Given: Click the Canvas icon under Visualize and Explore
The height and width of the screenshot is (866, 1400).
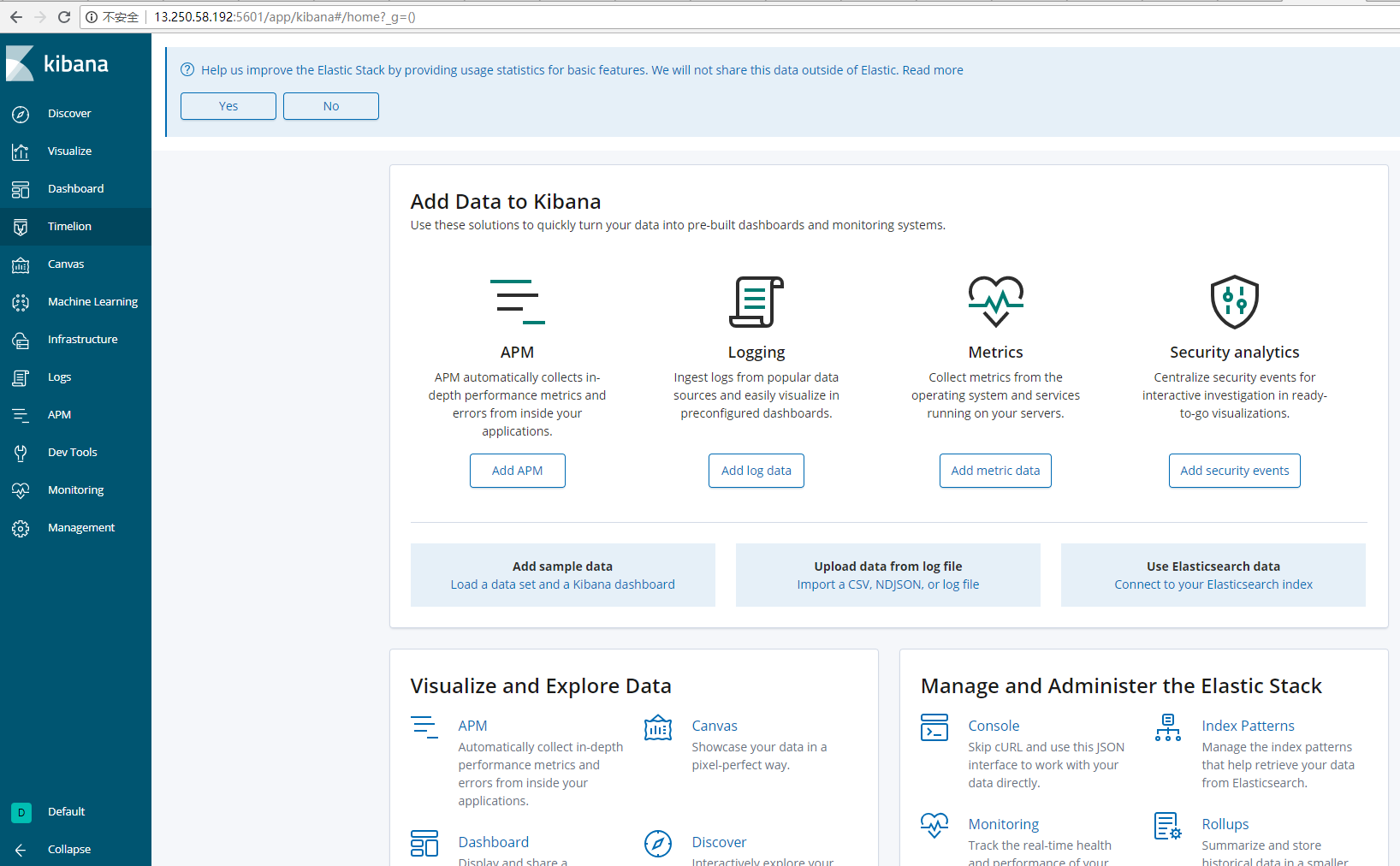Looking at the screenshot, I should 658,728.
